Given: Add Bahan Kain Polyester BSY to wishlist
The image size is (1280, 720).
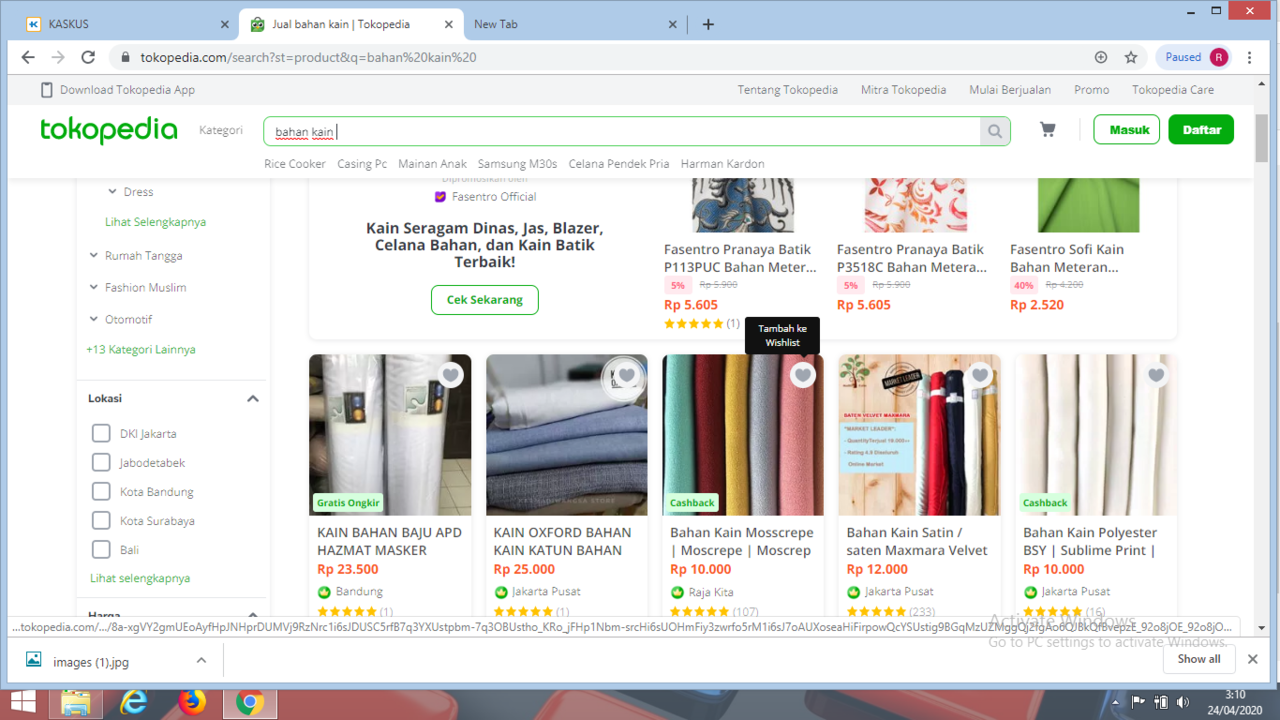Looking at the screenshot, I should (1156, 375).
